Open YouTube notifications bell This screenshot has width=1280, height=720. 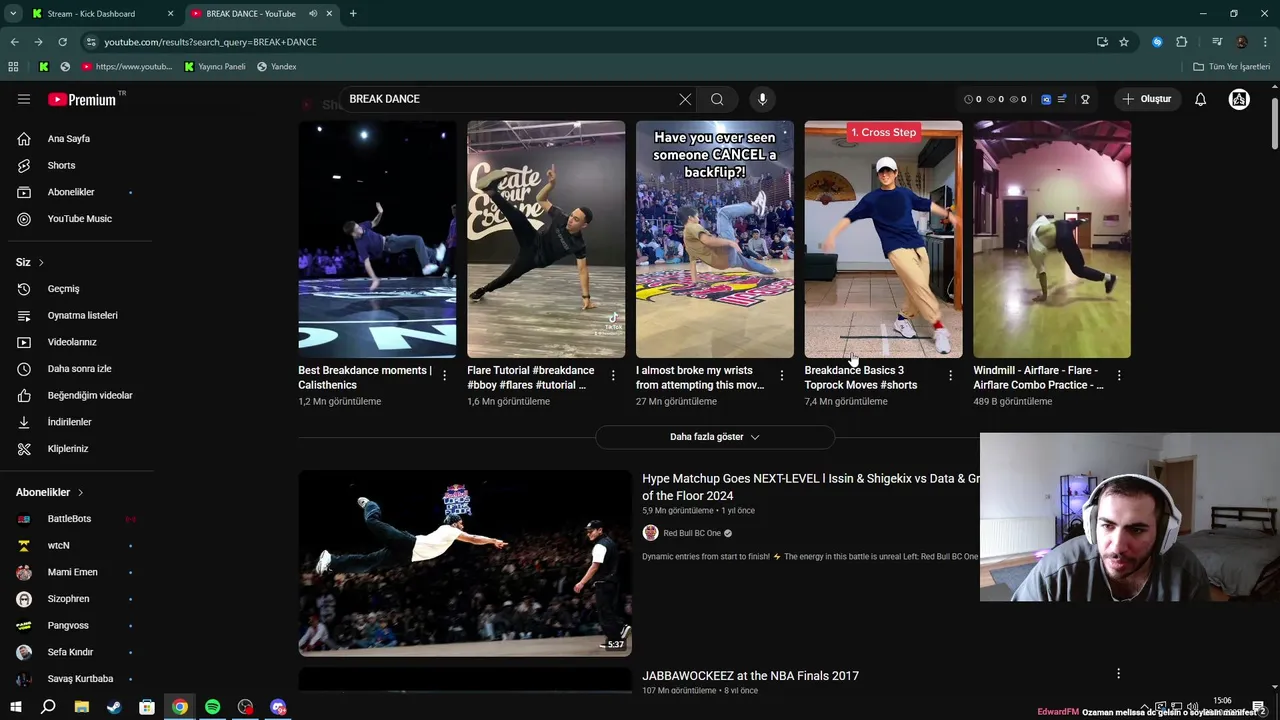(x=1201, y=99)
